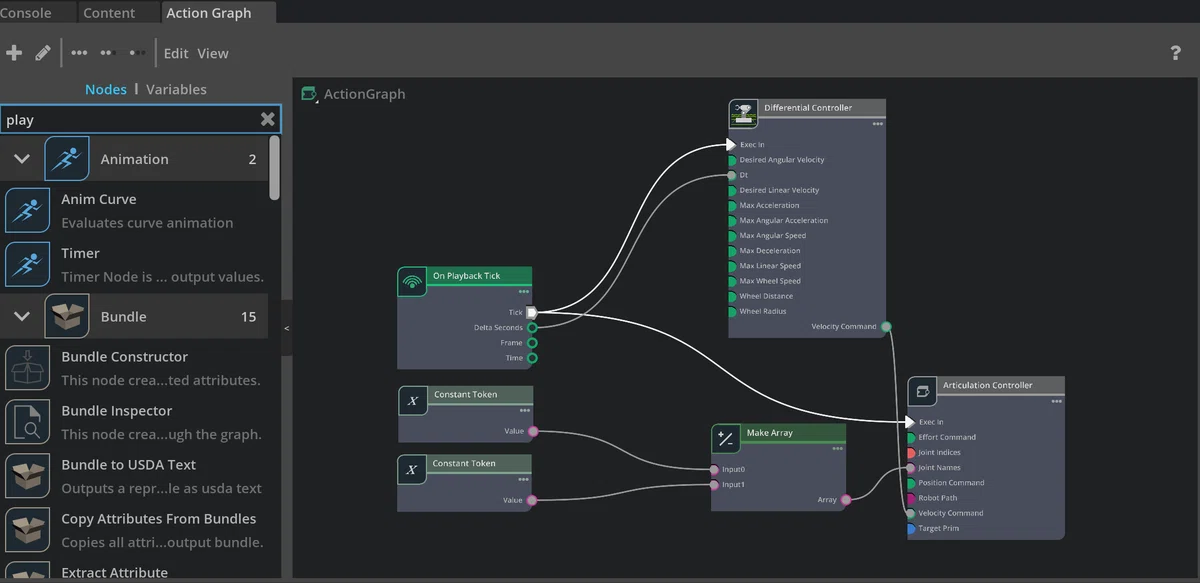Click the Desired Linear Velocity input port
Screen dimensions: 1200x583
tap(732, 190)
